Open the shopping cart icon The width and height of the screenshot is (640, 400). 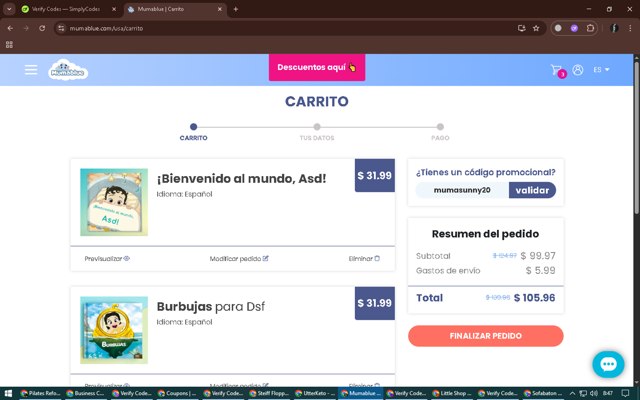(x=558, y=71)
